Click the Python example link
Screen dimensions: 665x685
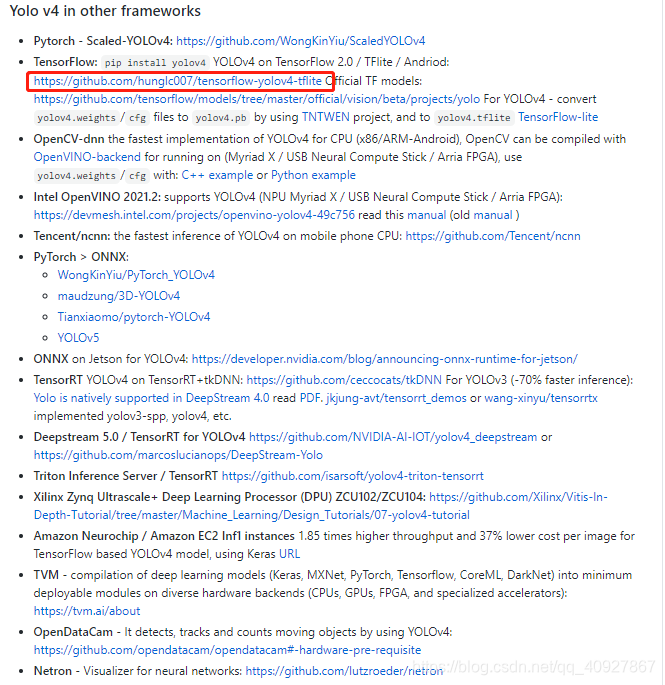tap(313, 175)
